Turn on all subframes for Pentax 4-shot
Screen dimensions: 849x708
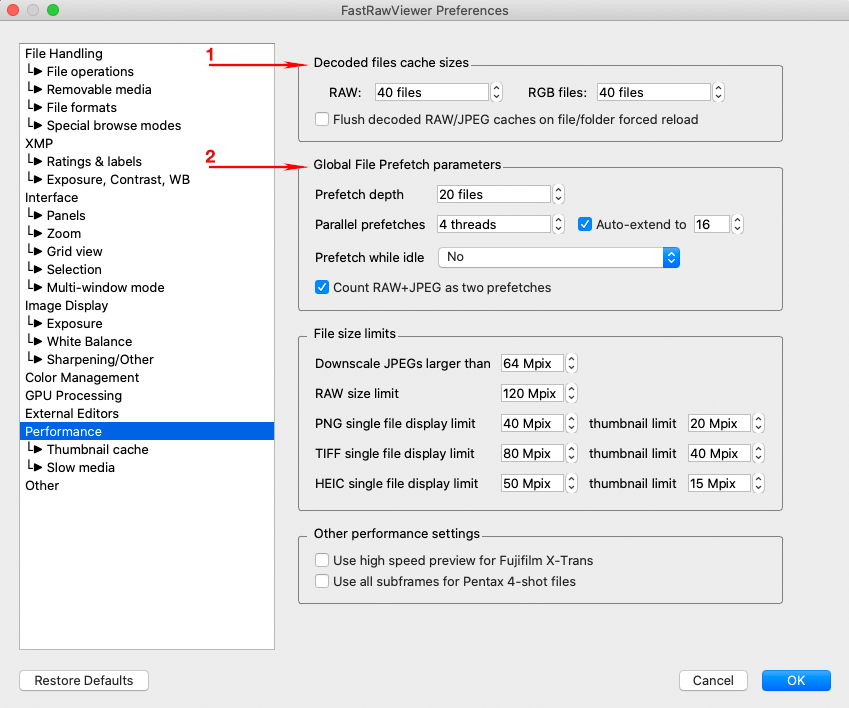pyautogui.click(x=322, y=581)
